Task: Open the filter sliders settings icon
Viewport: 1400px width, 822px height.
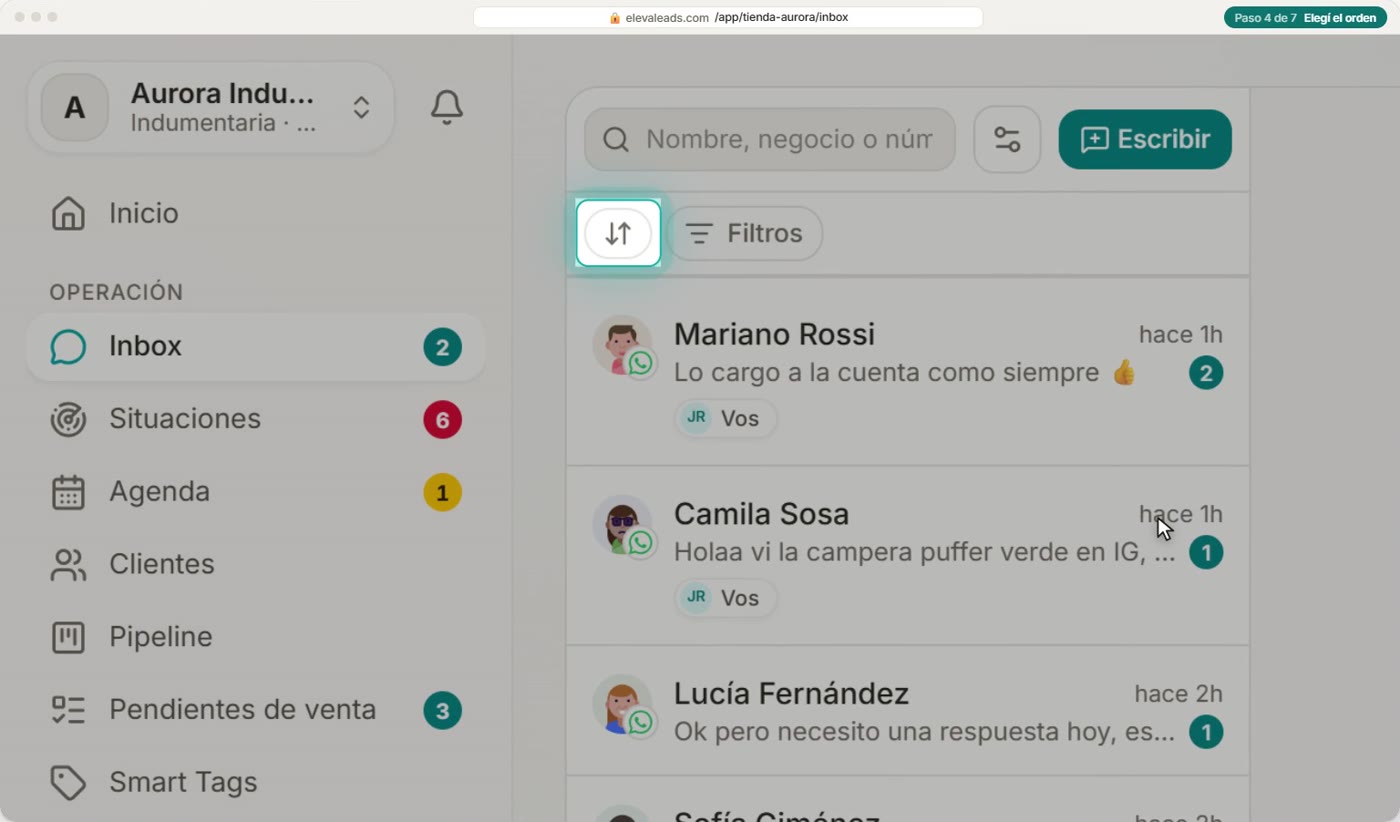Action: pos(1007,139)
